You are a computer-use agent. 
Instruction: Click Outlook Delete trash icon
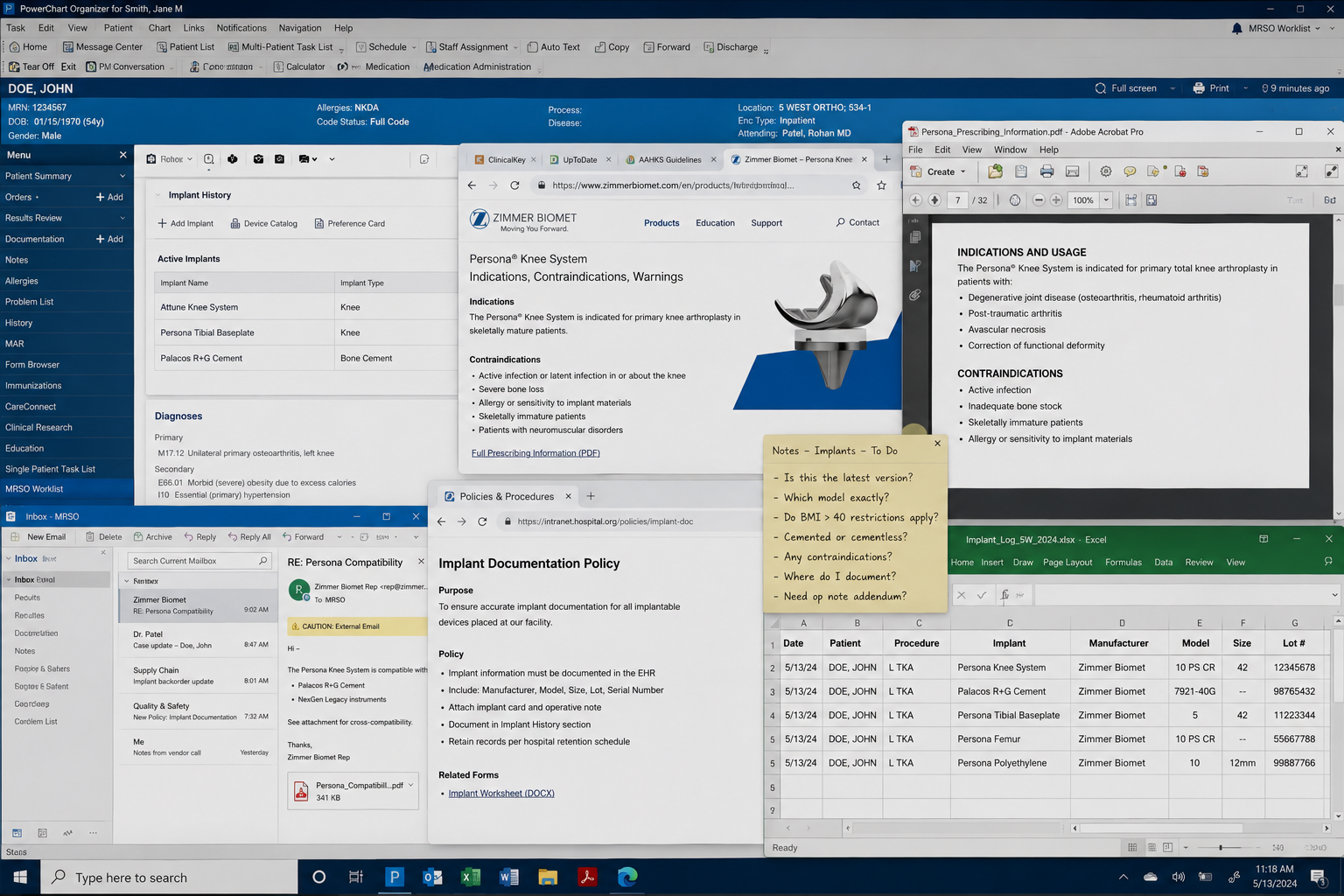coord(90,537)
